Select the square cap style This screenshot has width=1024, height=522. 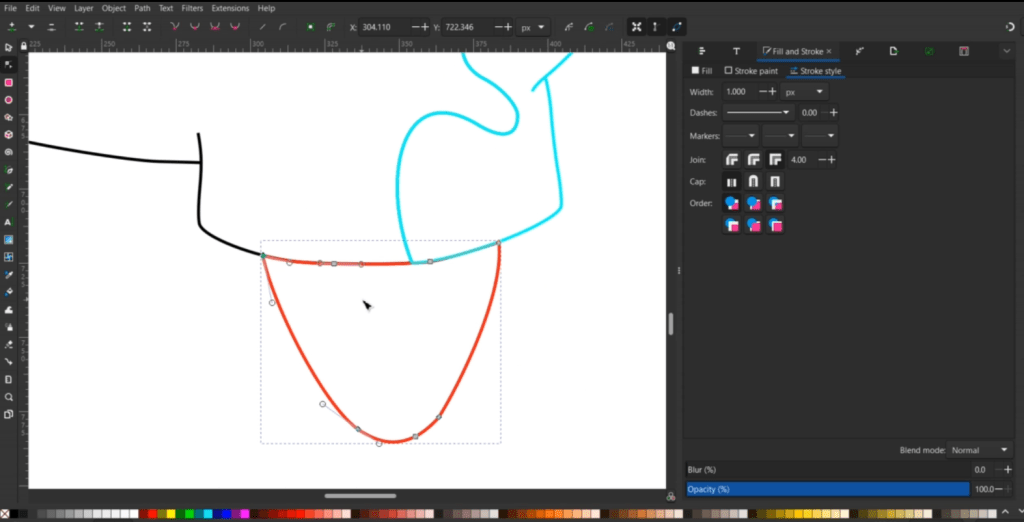[775, 182]
